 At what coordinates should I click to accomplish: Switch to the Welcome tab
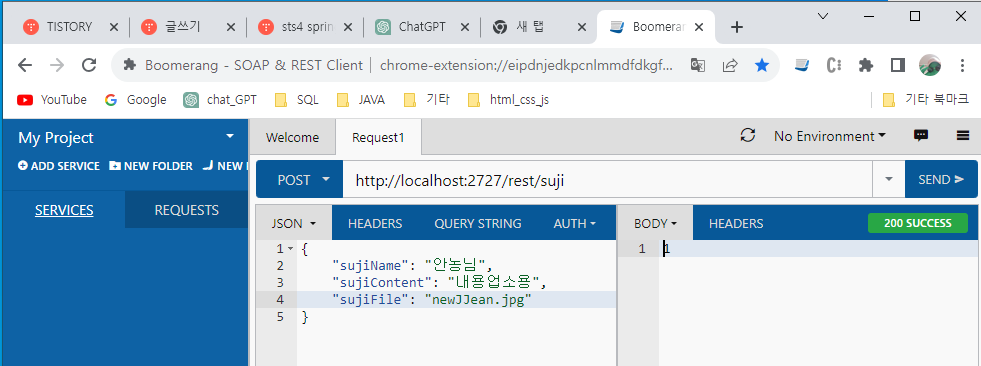pos(292,138)
